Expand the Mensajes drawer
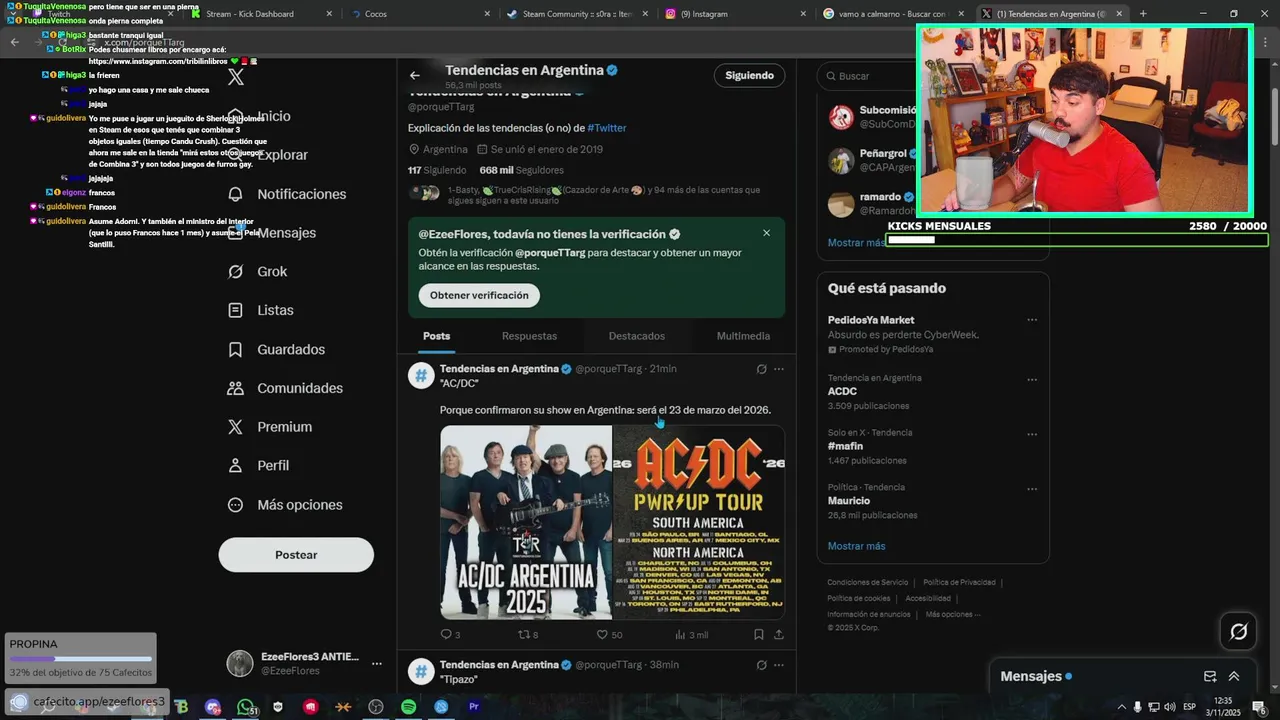The height and width of the screenshot is (720, 1280). [x=1234, y=676]
